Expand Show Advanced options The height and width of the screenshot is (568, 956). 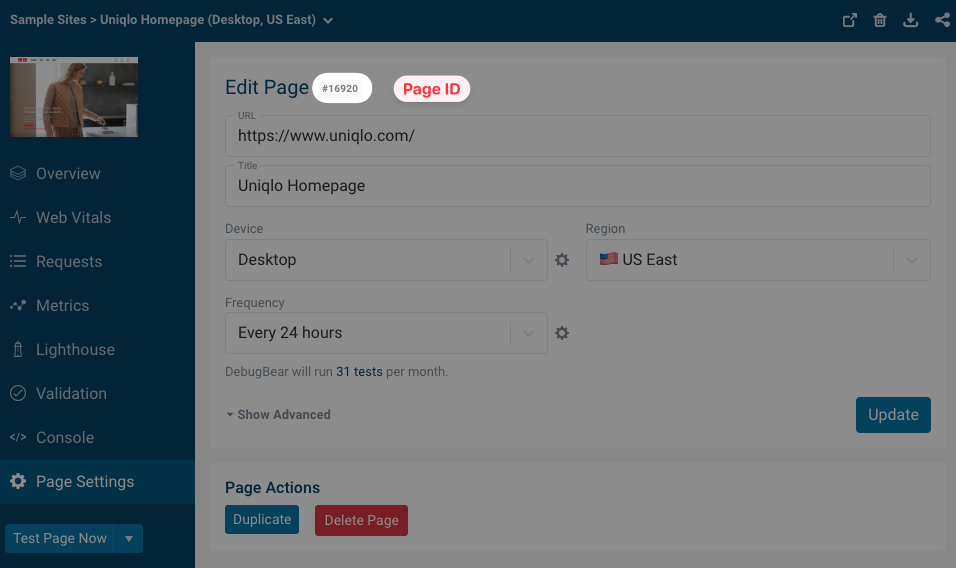click(278, 414)
